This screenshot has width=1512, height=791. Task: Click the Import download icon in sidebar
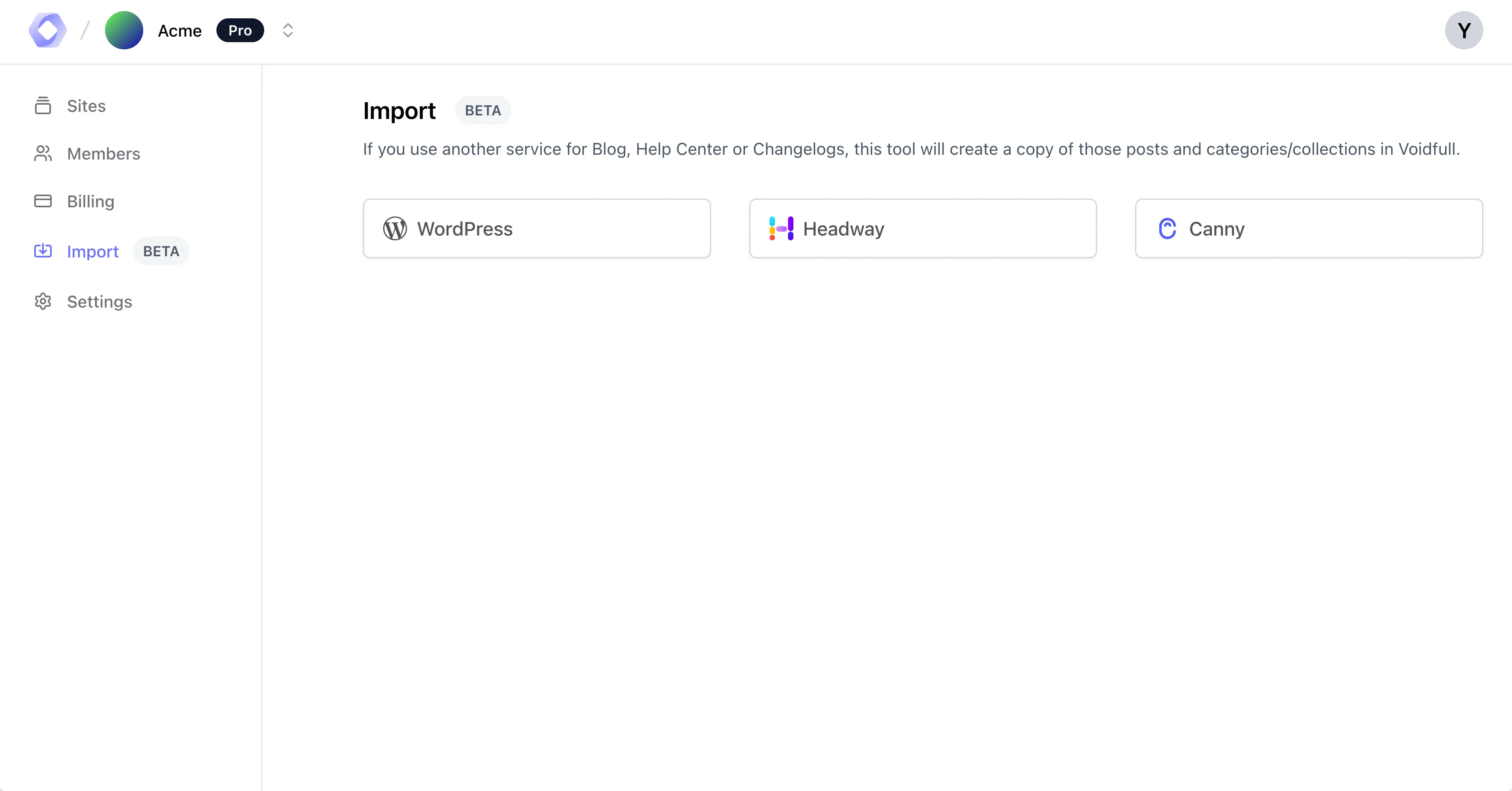click(x=43, y=251)
